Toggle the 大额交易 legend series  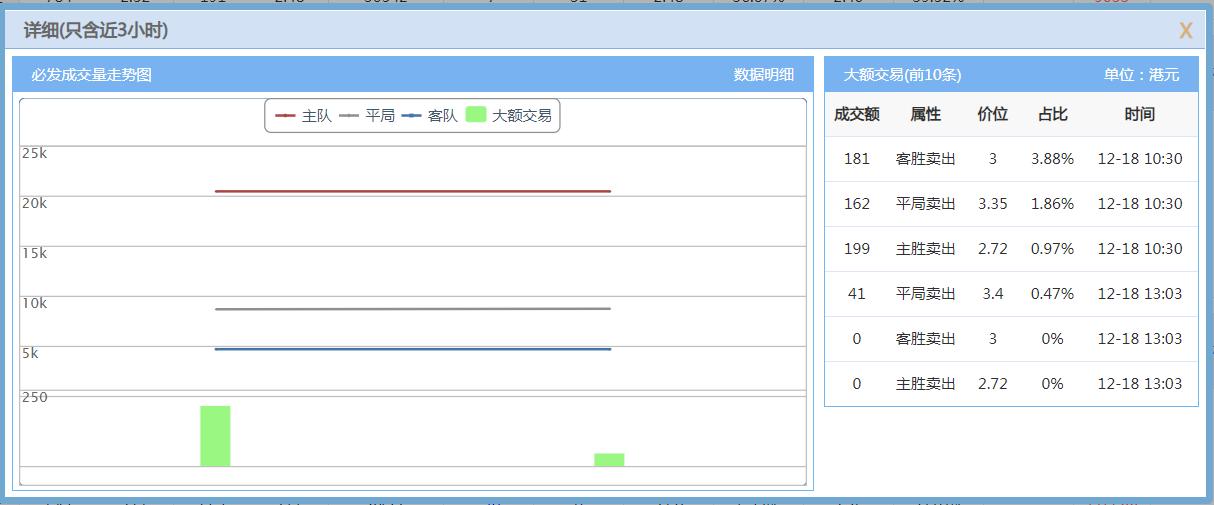[x=509, y=116]
